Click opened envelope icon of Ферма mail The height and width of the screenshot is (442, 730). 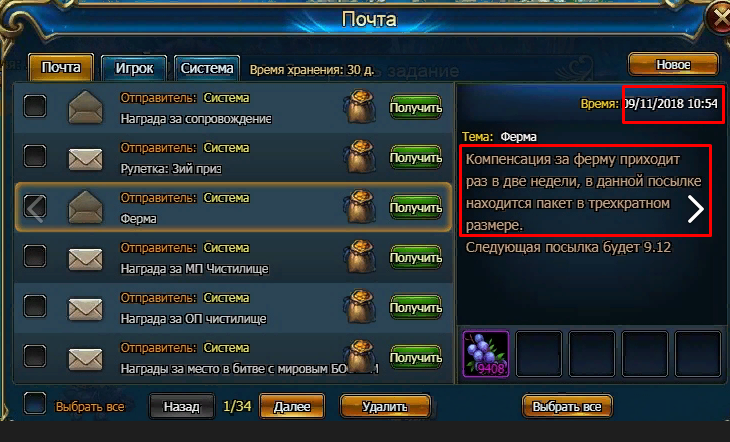click(x=85, y=207)
